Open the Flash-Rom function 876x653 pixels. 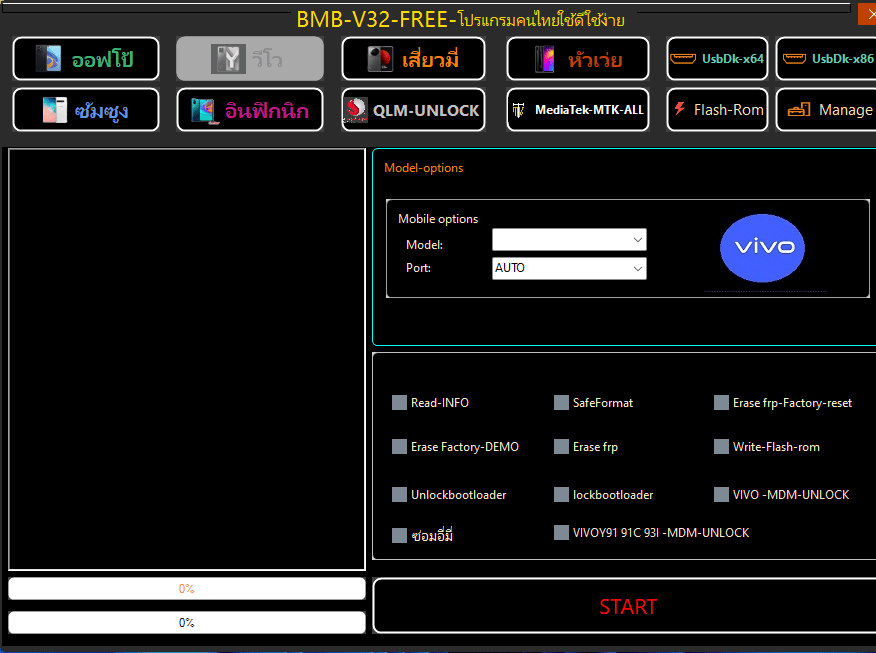(x=717, y=110)
